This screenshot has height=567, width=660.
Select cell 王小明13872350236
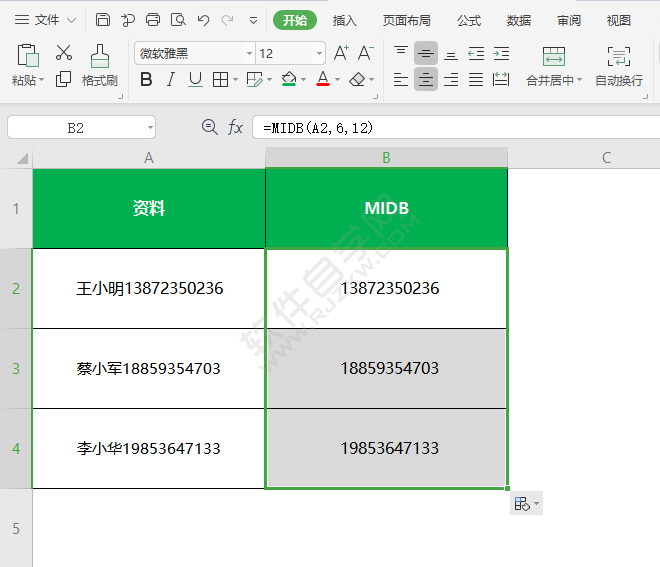point(149,288)
